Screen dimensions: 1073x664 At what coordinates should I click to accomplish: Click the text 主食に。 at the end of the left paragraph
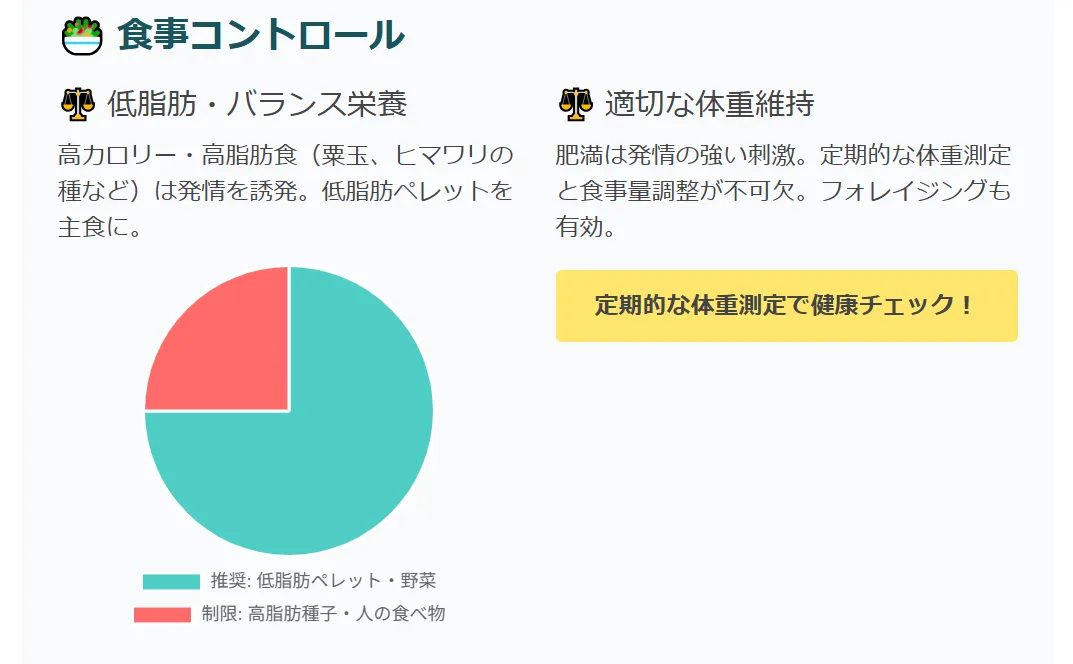point(99,227)
